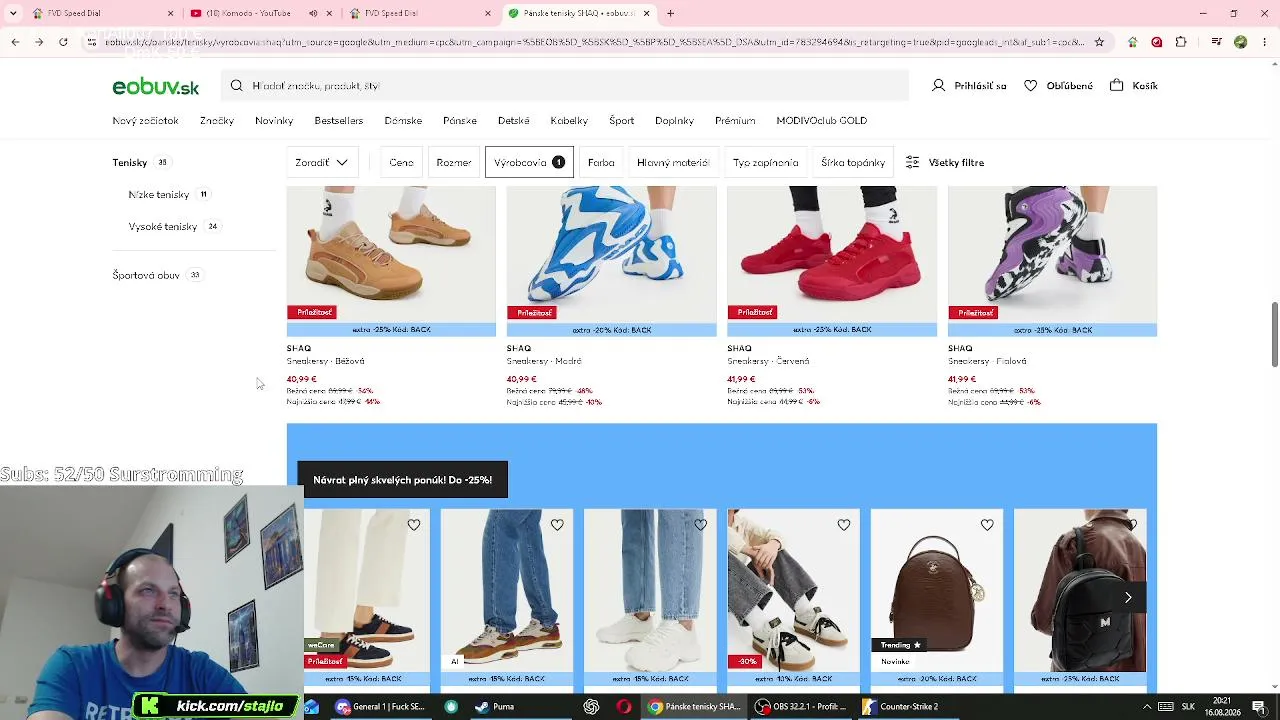Advance the carousel with the next arrow
This screenshot has width=1280, height=720.
pyautogui.click(x=1128, y=597)
